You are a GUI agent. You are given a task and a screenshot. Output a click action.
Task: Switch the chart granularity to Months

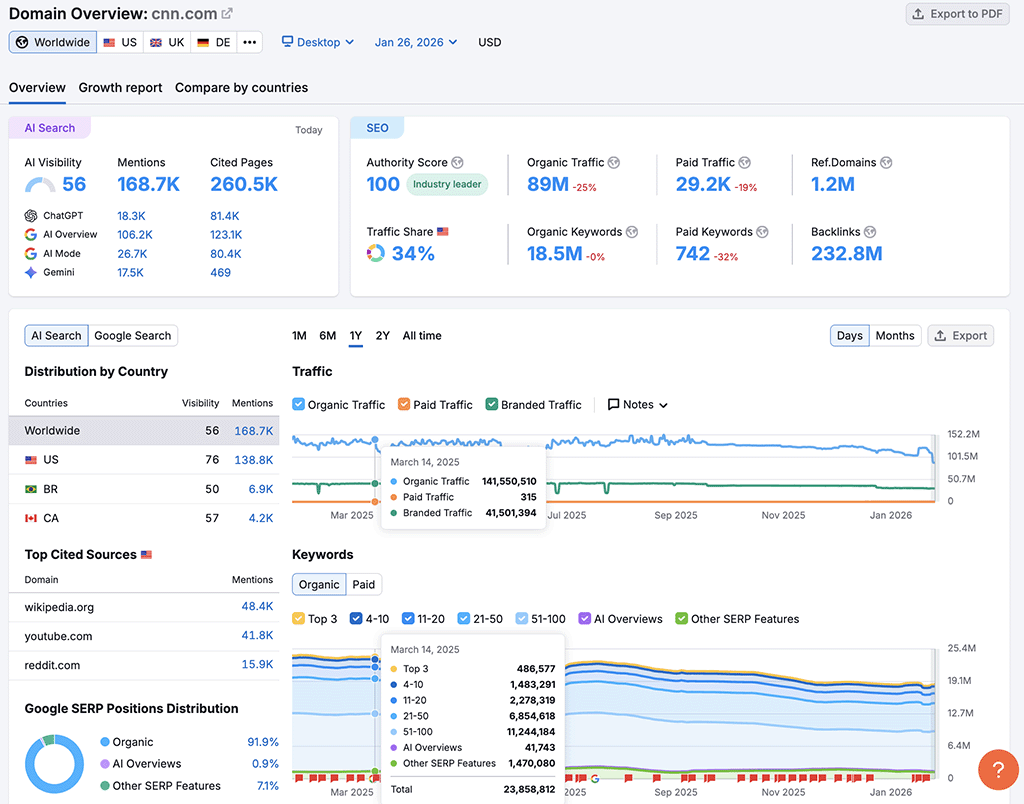click(x=895, y=335)
